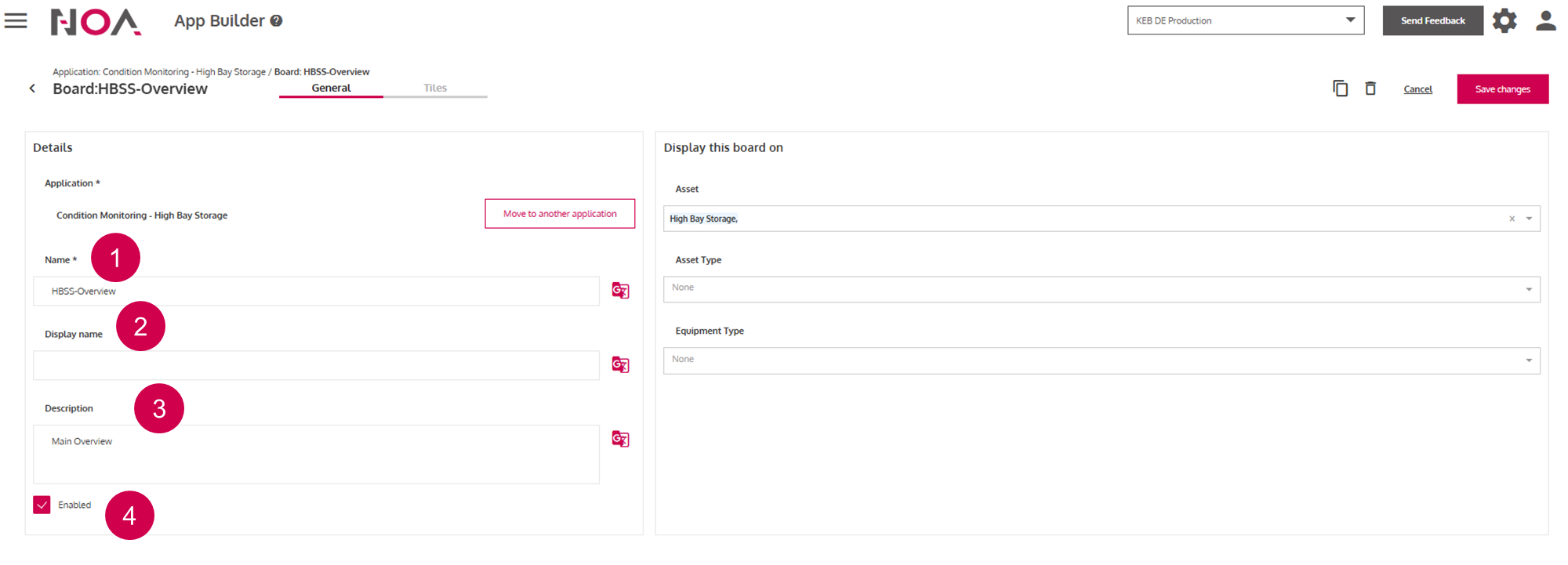Click the App Builder help question mark
This screenshot has width=1568, height=565.
coord(276,21)
